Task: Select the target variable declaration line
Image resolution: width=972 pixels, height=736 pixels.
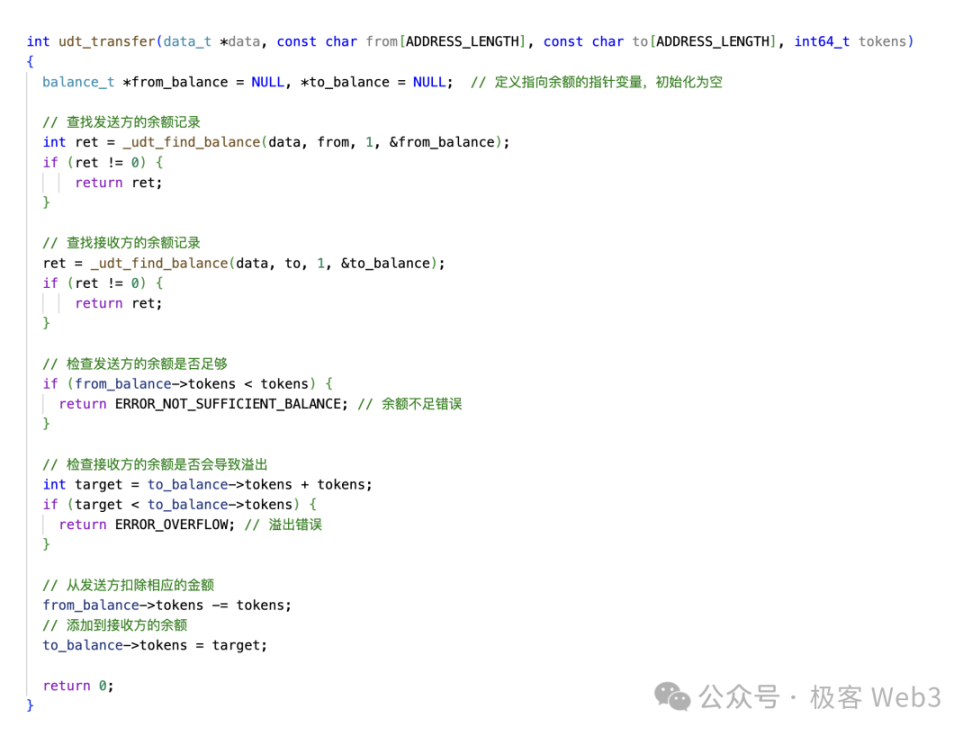Action: pyautogui.click(x=207, y=484)
